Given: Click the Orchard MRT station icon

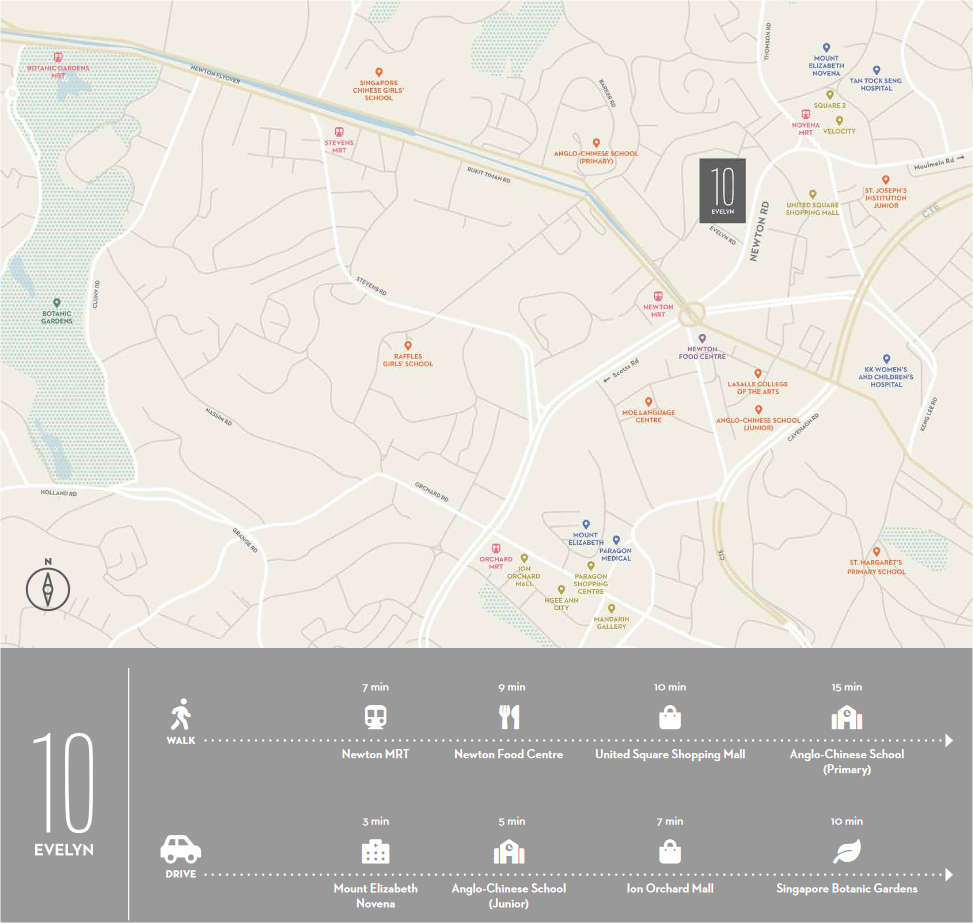Looking at the screenshot, I should pos(495,549).
